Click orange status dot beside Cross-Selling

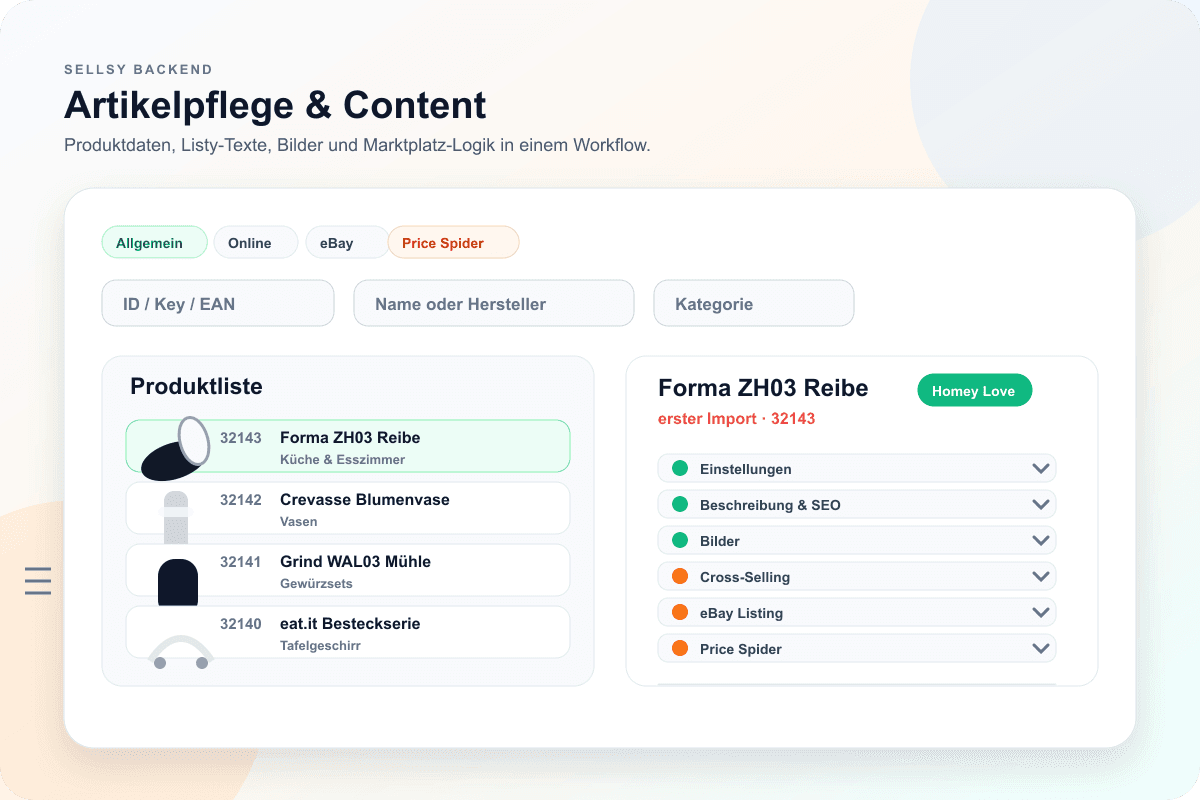[680, 576]
